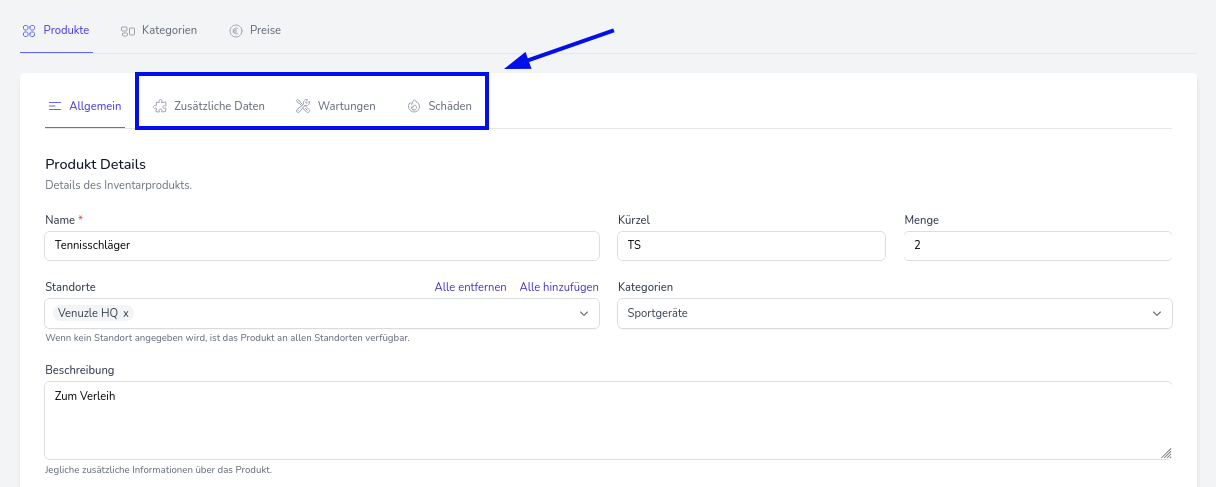This screenshot has width=1216, height=487.
Task: Click the Alle entfernen link
Action: 470,287
